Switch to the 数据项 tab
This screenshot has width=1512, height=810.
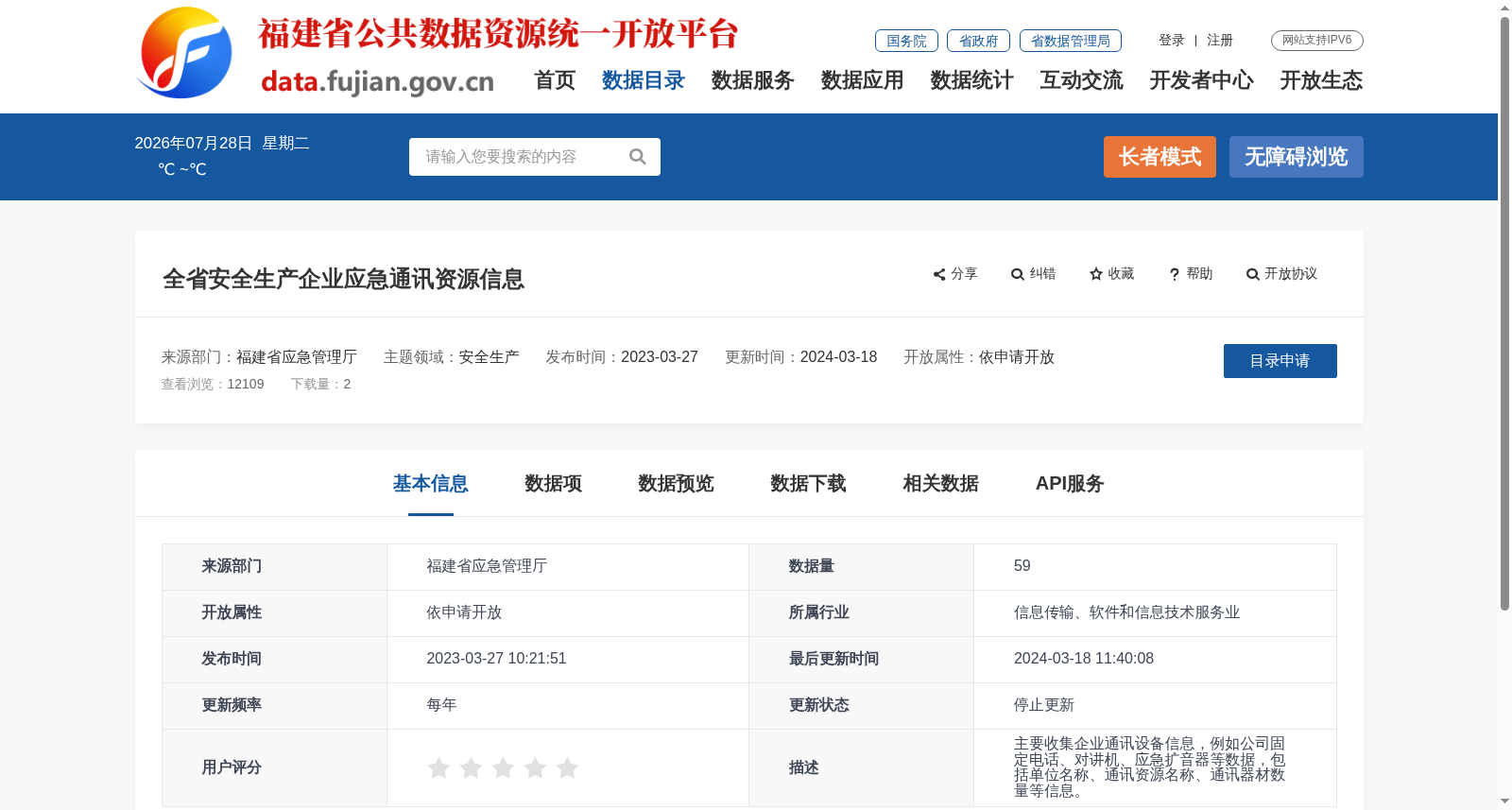click(554, 484)
